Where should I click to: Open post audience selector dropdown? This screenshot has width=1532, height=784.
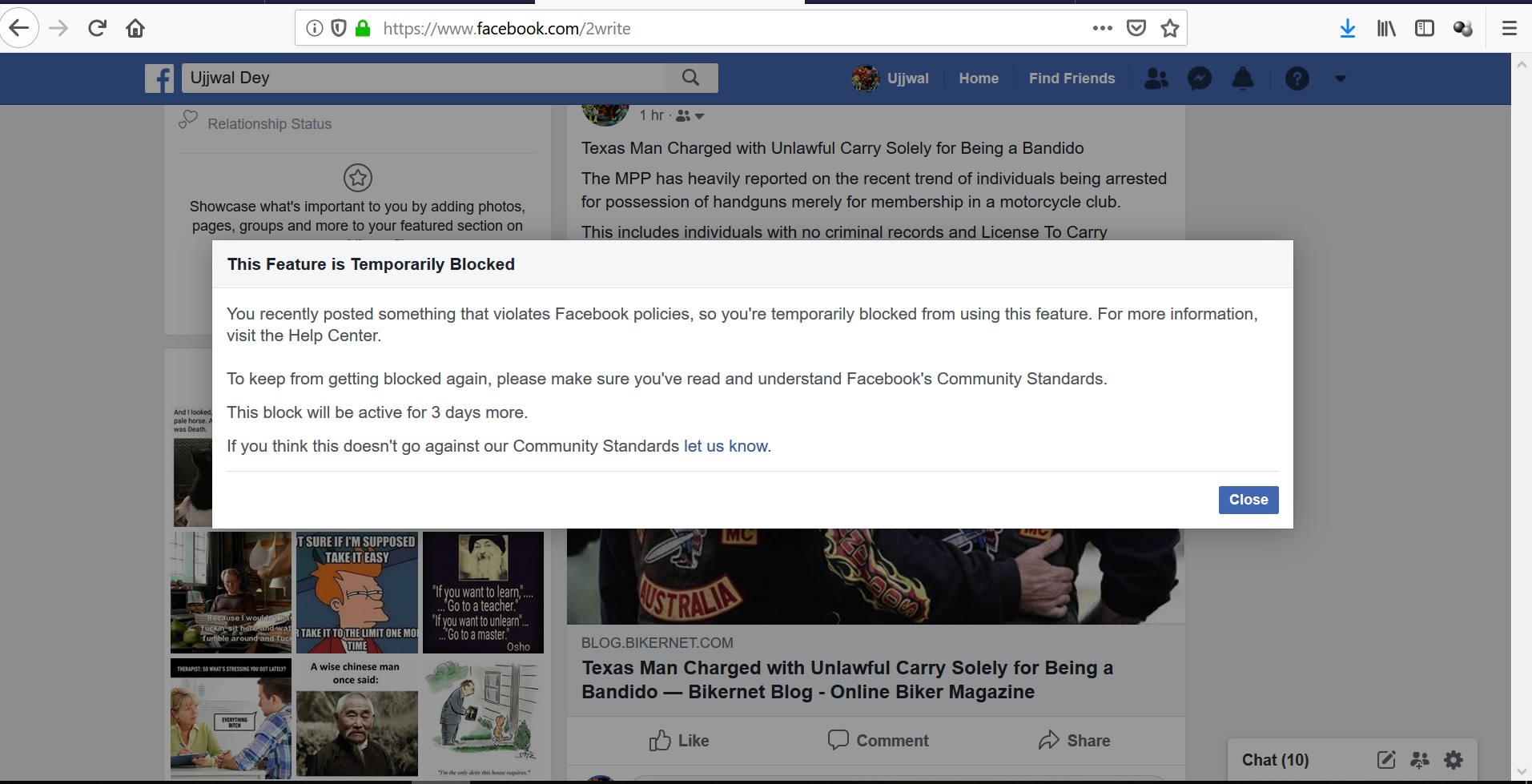690,116
